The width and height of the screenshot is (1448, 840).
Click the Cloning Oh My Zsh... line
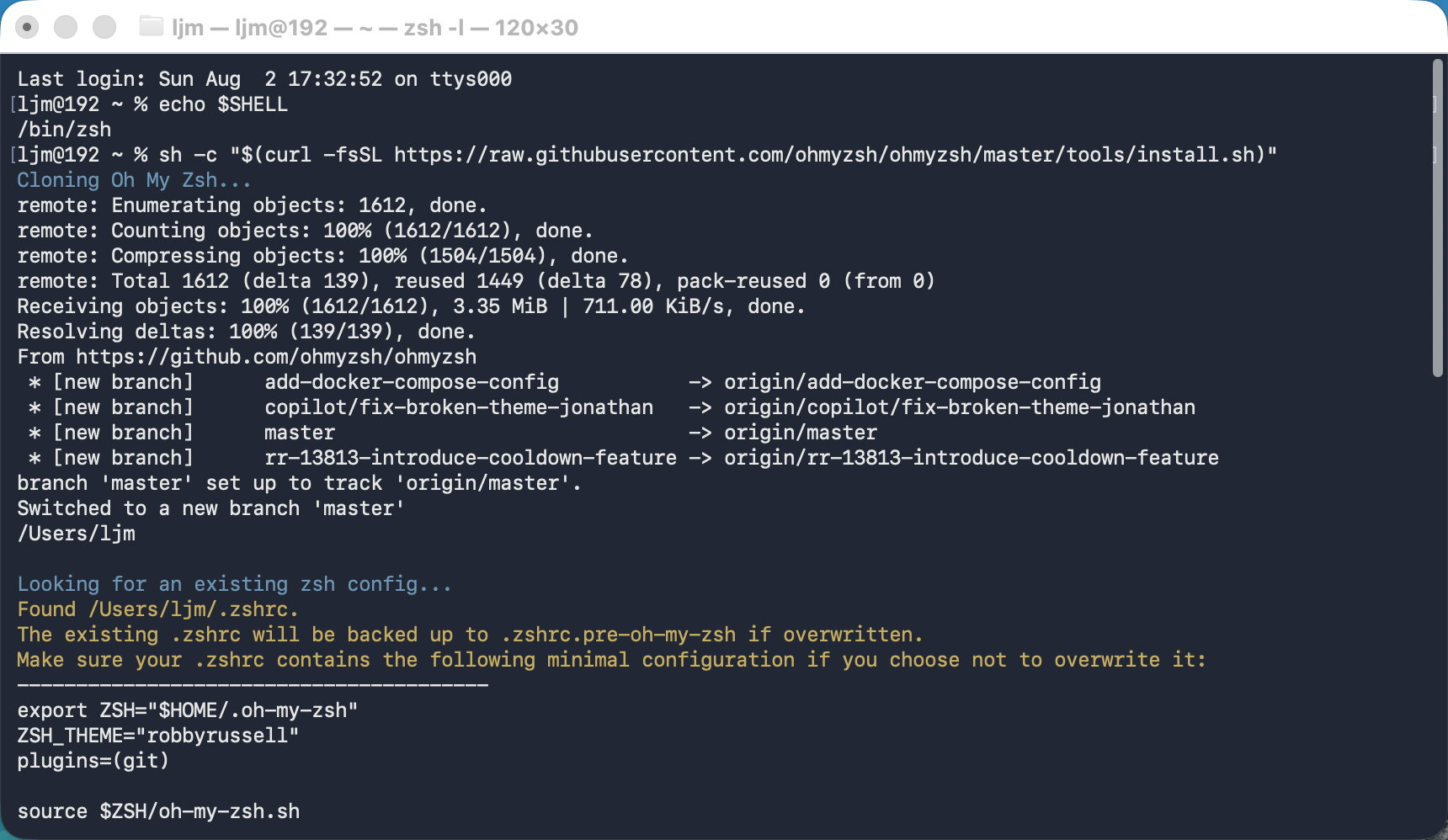click(x=134, y=180)
